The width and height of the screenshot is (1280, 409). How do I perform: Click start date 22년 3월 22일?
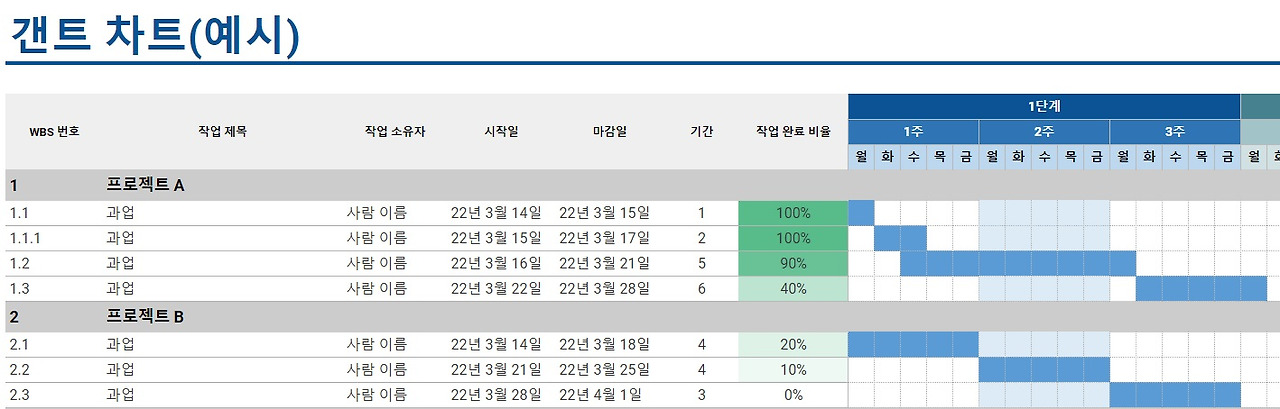click(x=496, y=289)
